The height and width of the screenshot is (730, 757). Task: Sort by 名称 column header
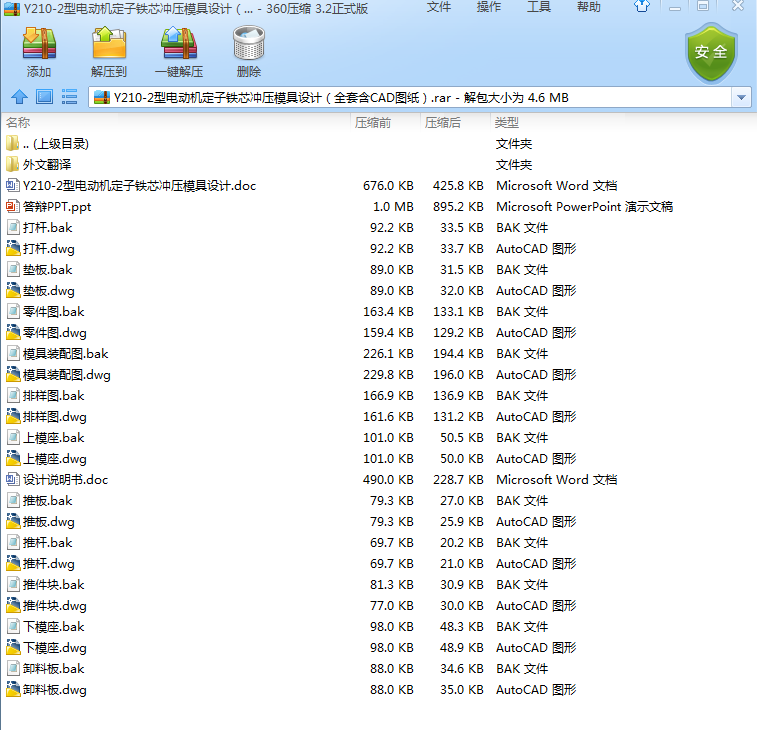[x=18, y=123]
